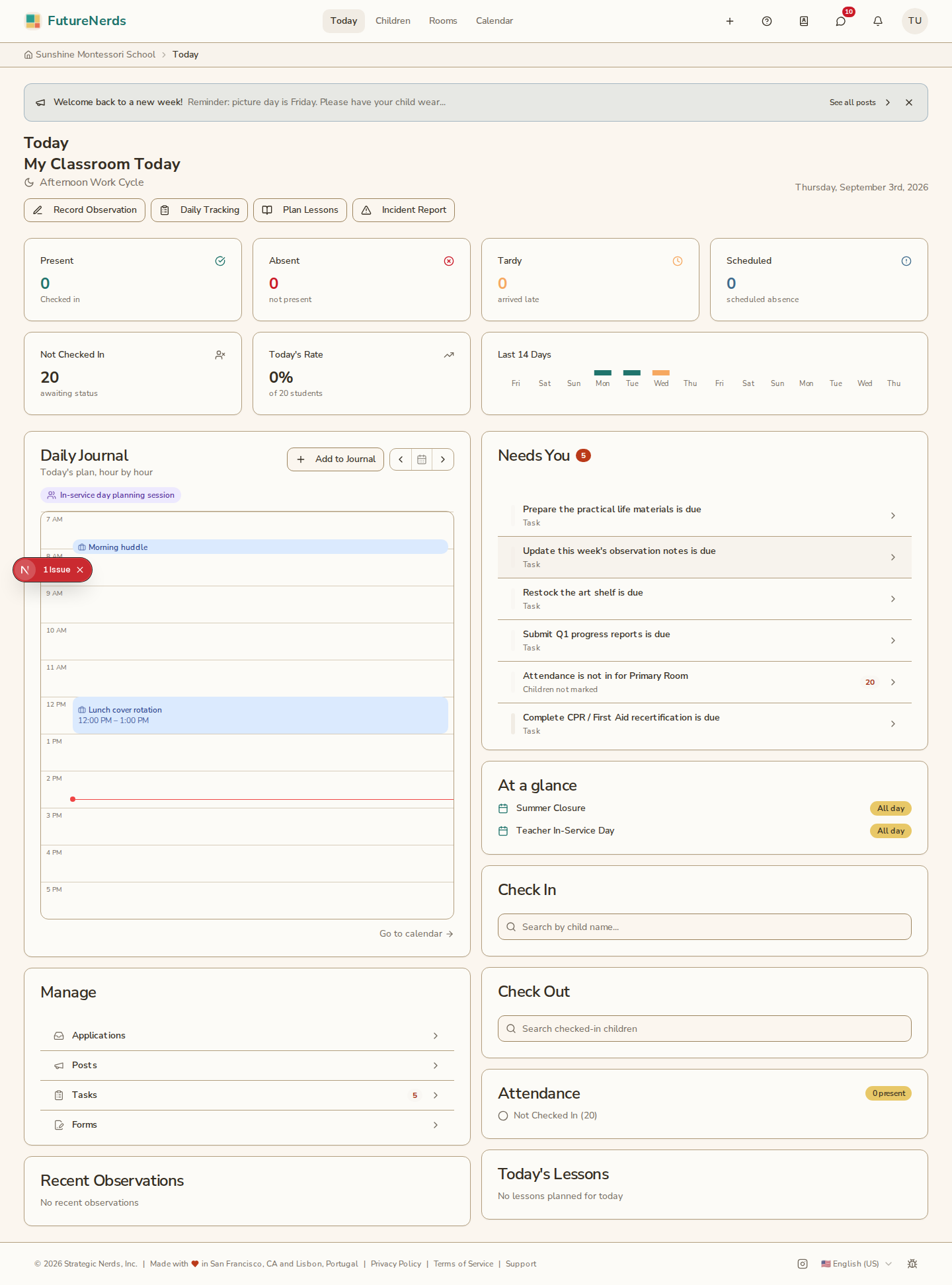Select the Today tab

click(344, 21)
